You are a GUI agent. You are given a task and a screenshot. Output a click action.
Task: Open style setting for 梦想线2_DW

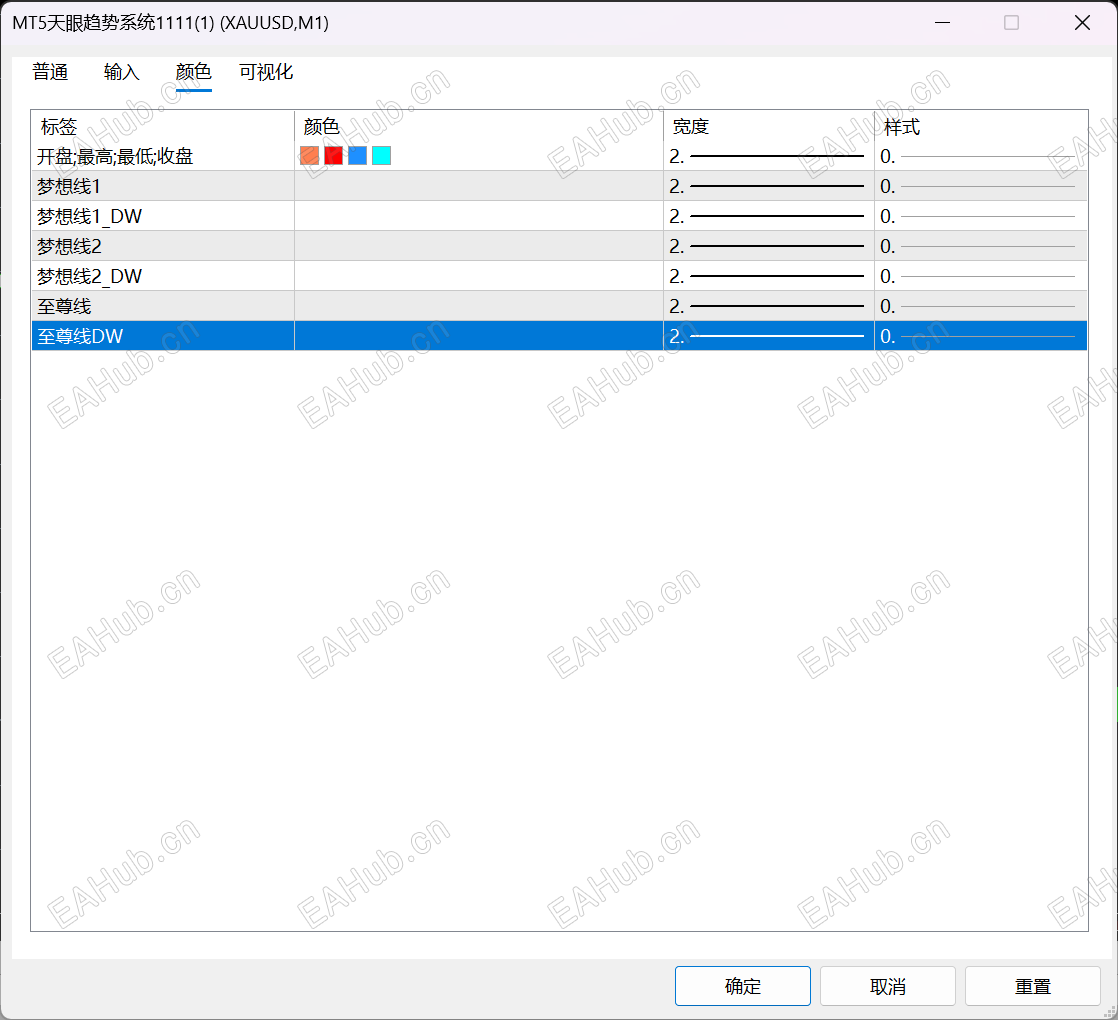click(x=981, y=276)
